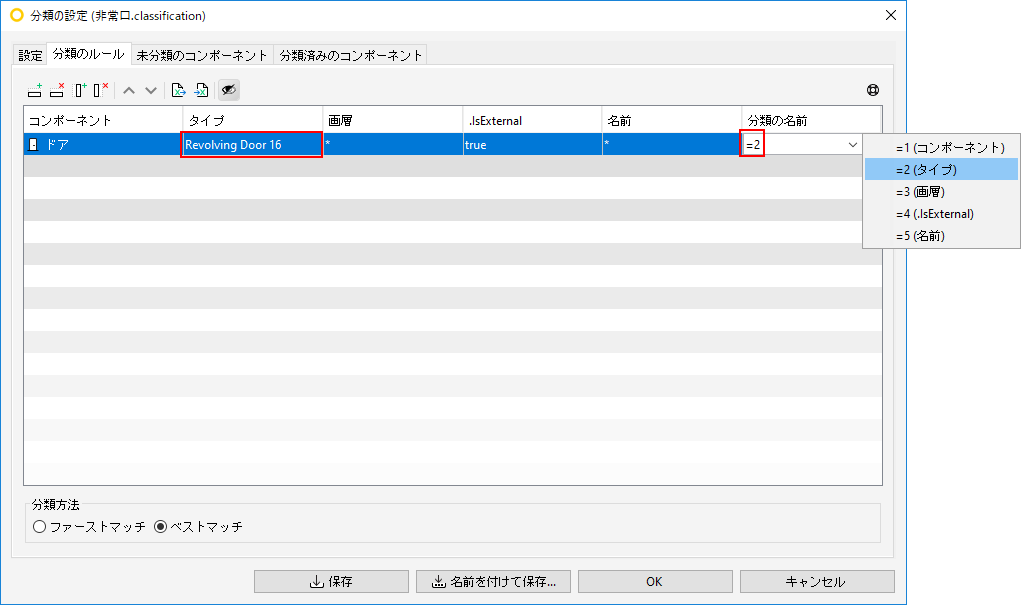Viewport: 1024px width, 605px height.
Task: Close the 分類の設定 dialog
Action: tap(890, 15)
